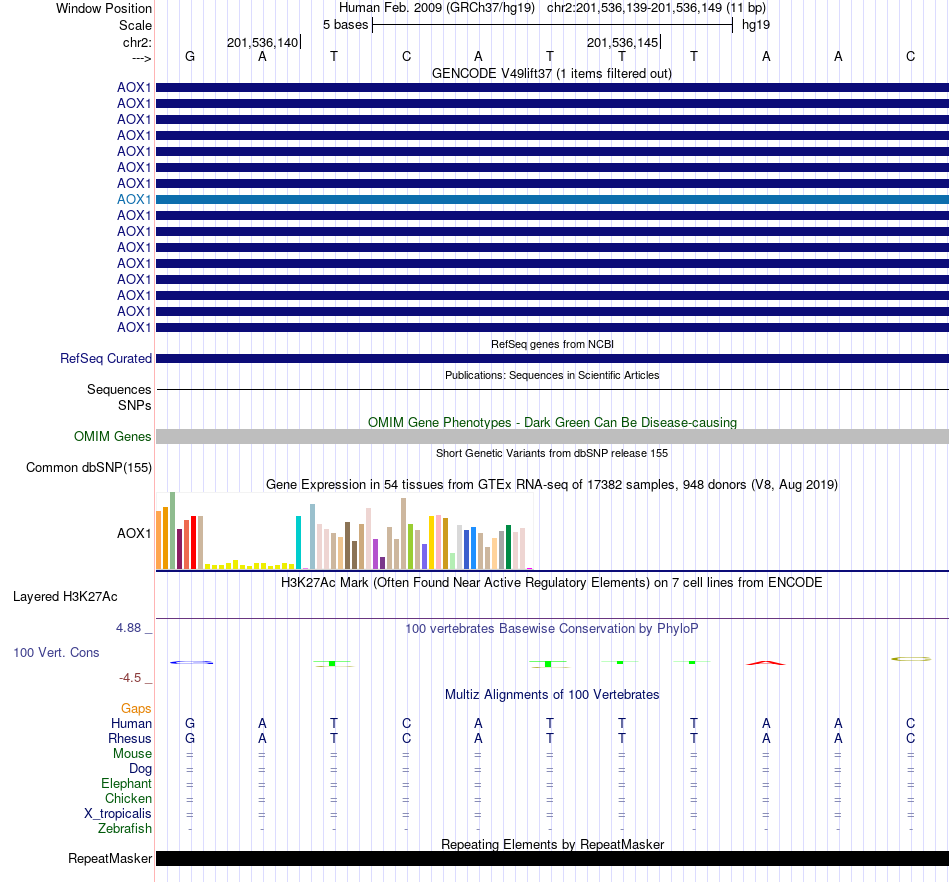The height and width of the screenshot is (882, 950).
Task: Click the SNPs track label
Action: click(135, 405)
